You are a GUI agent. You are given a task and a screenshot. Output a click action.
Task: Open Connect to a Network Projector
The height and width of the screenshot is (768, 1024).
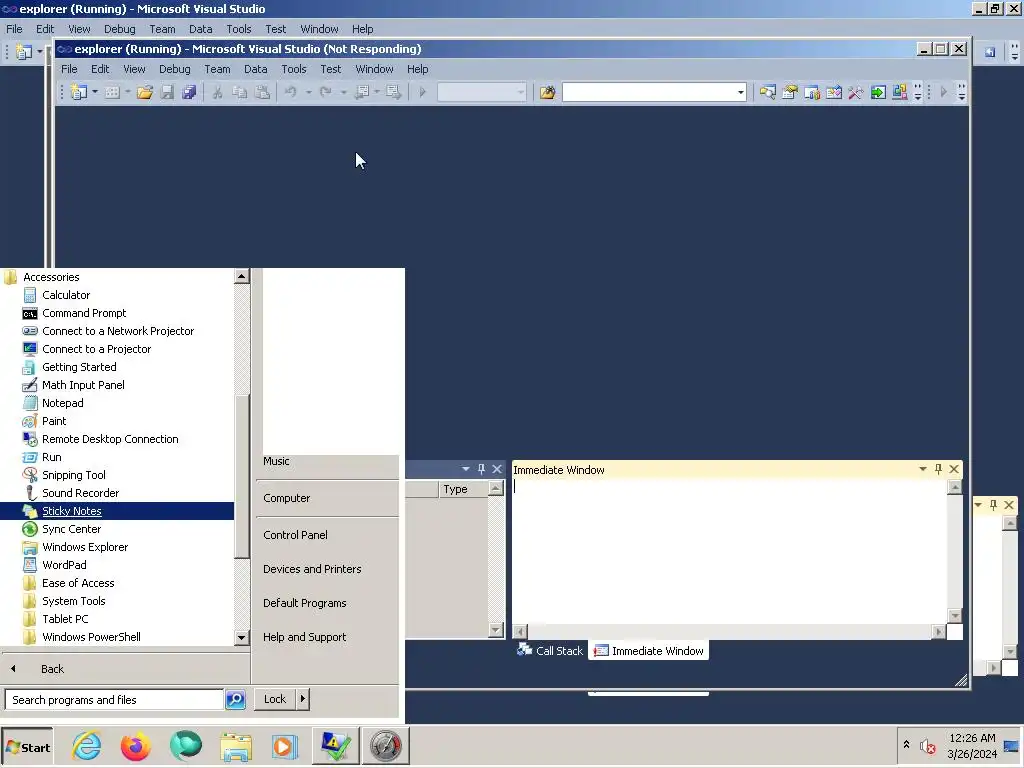click(118, 331)
